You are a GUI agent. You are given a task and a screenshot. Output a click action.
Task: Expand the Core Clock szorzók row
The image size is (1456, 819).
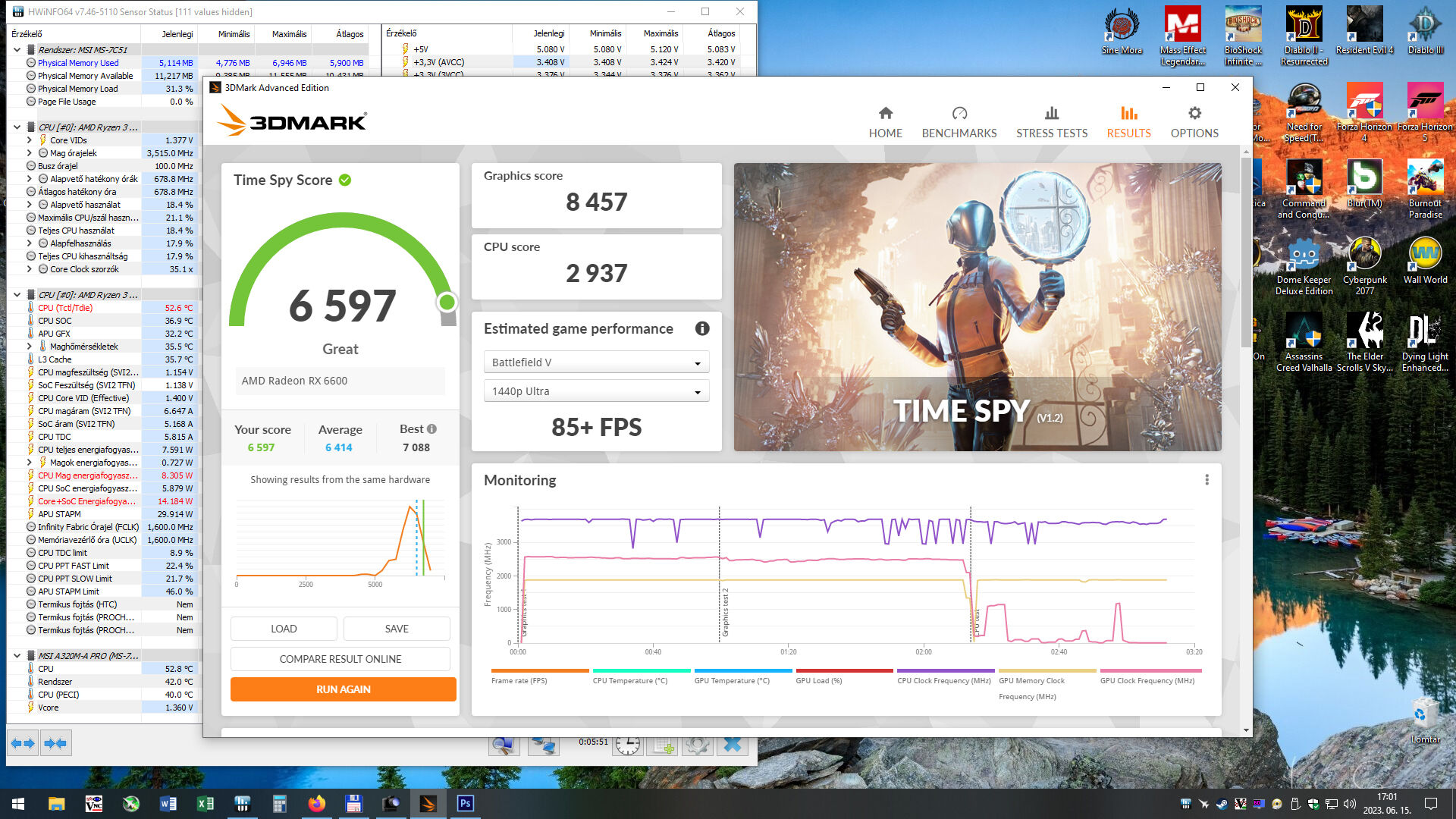30,269
